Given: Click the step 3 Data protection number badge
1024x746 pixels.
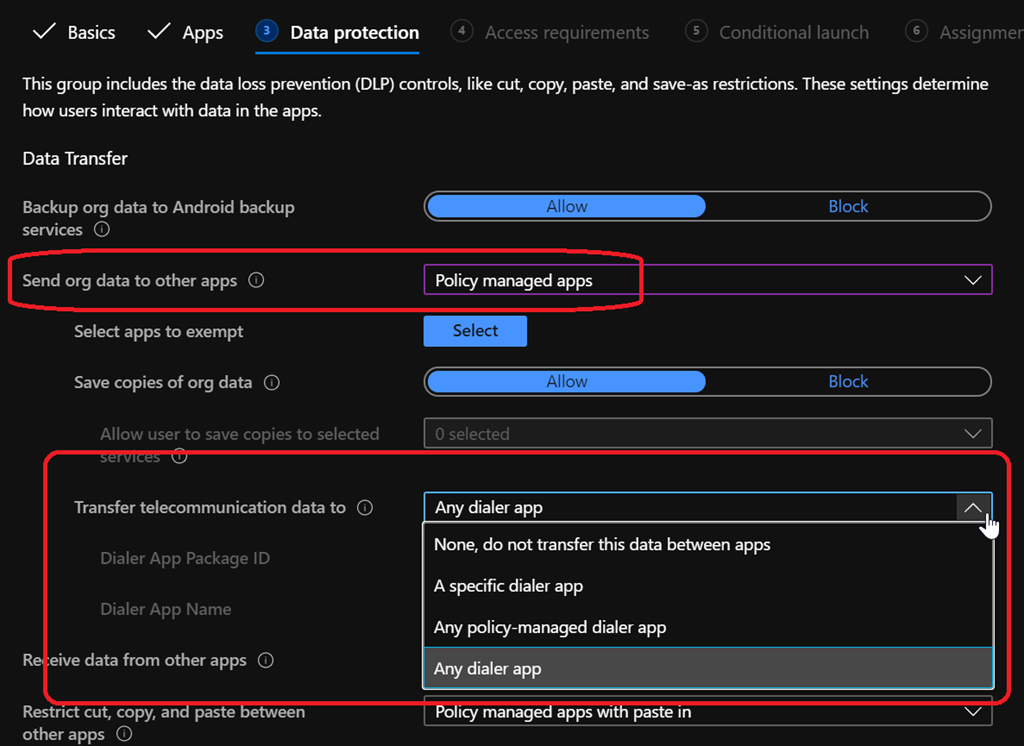Looking at the screenshot, I should click(x=266, y=31).
